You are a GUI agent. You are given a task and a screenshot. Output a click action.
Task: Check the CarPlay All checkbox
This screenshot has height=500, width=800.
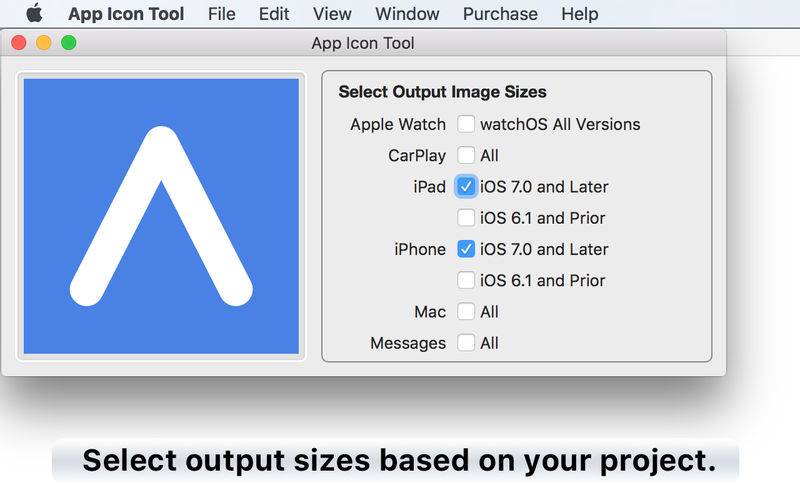click(x=466, y=155)
